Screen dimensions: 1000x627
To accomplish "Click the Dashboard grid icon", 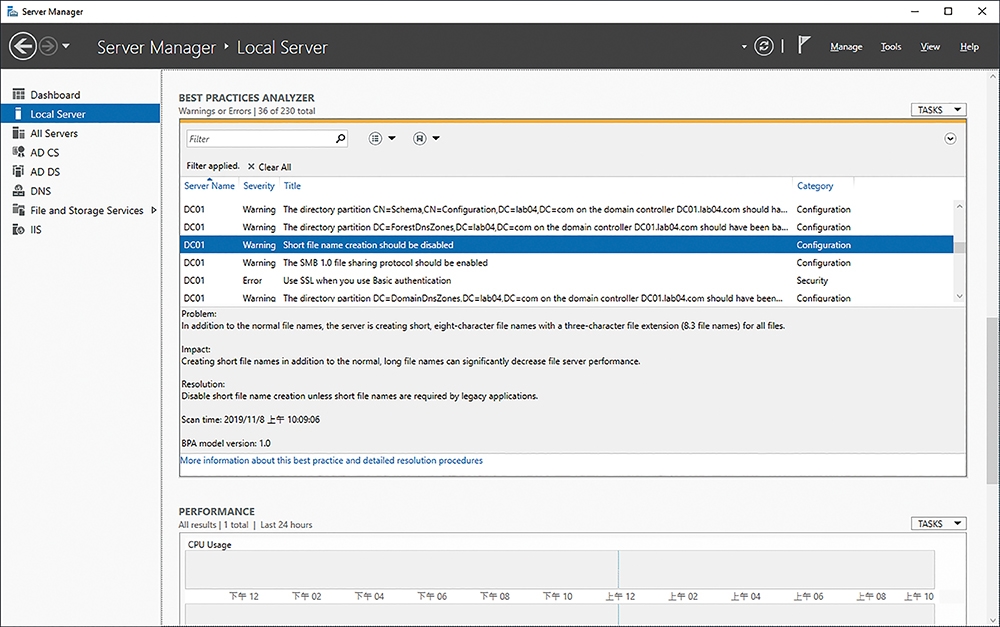I will [18, 94].
